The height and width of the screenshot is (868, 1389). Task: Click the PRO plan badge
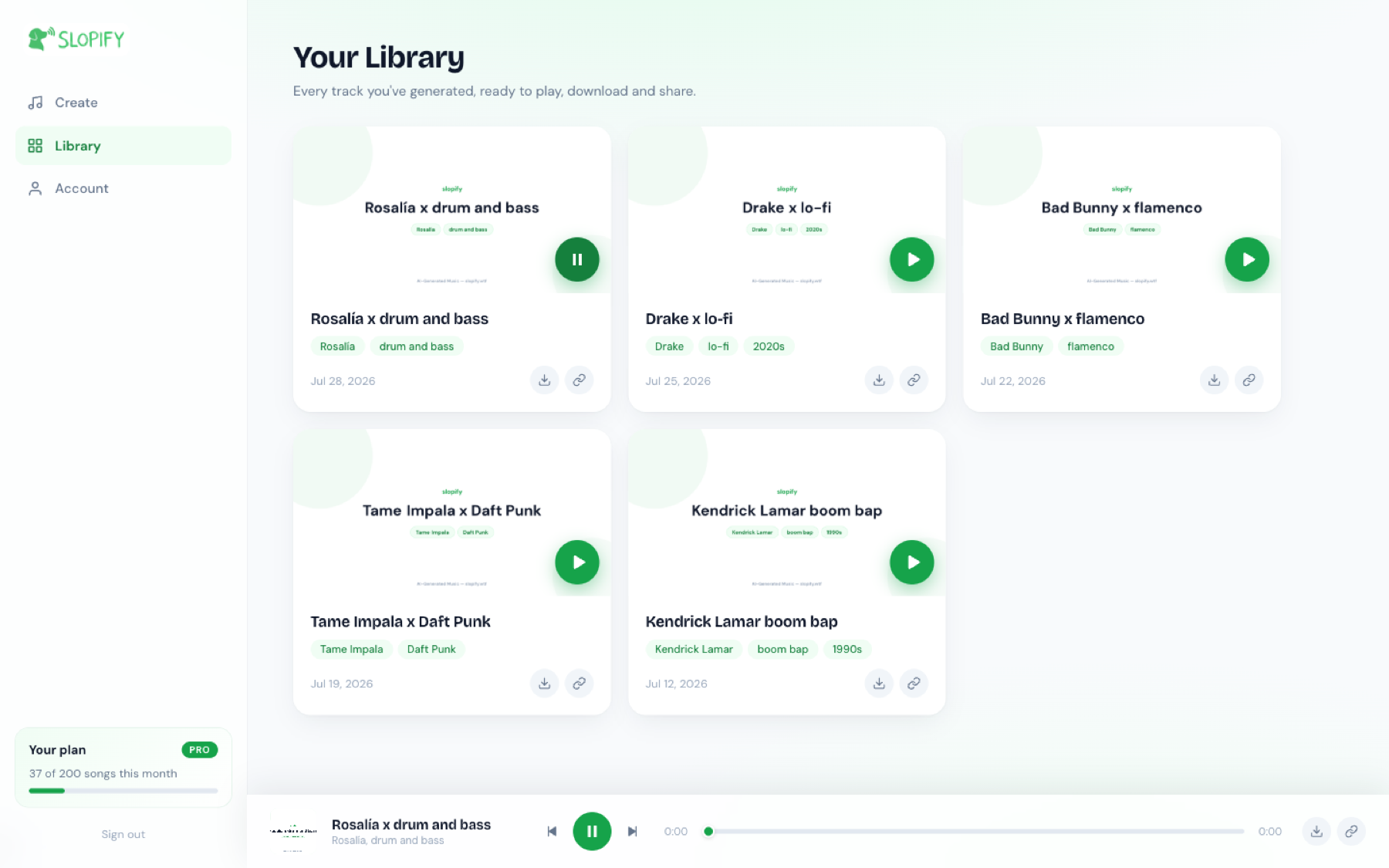tap(200, 750)
